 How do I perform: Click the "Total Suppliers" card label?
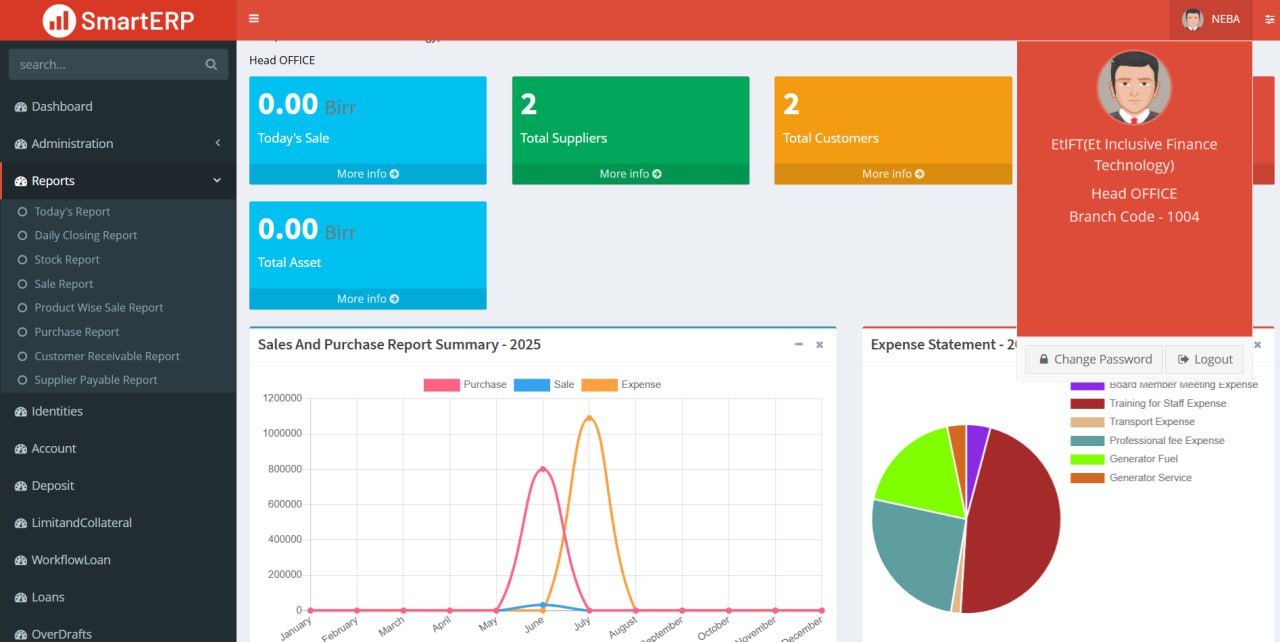coord(564,138)
